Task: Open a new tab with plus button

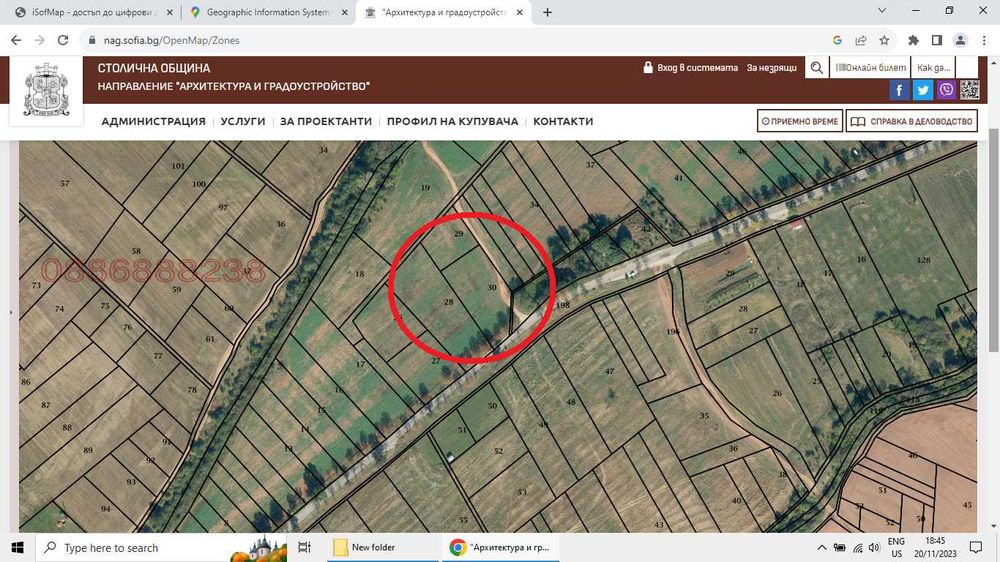Action: pos(547,12)
